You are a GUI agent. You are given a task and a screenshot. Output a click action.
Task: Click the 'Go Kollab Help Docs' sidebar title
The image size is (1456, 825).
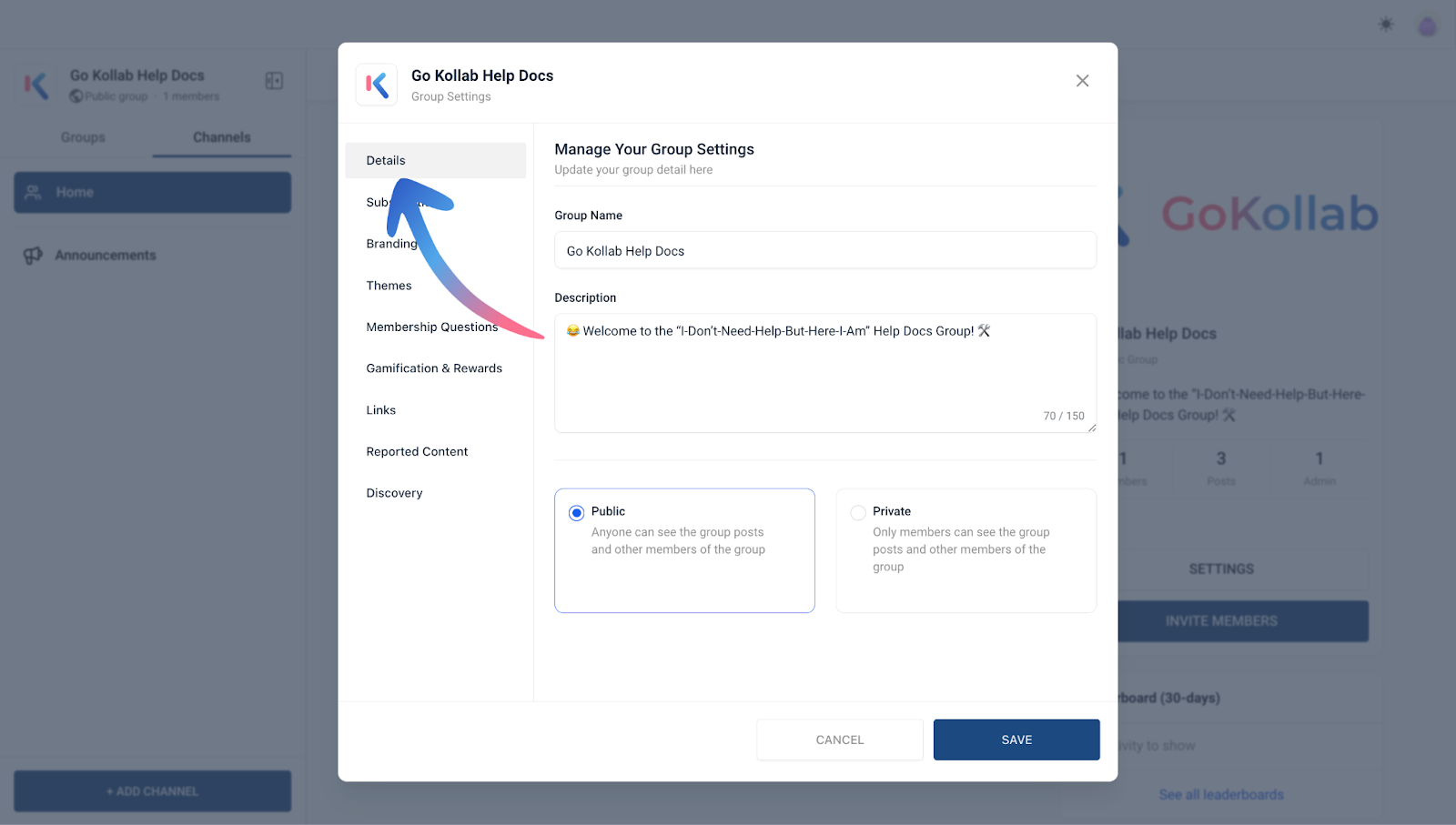coord(137,75)
